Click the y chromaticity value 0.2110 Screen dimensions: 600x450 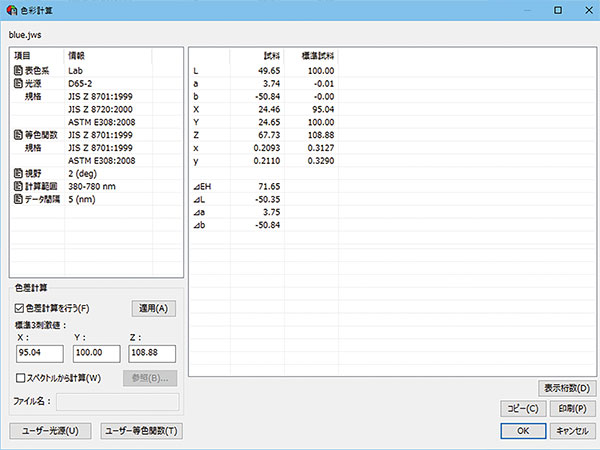pos(267,161)
